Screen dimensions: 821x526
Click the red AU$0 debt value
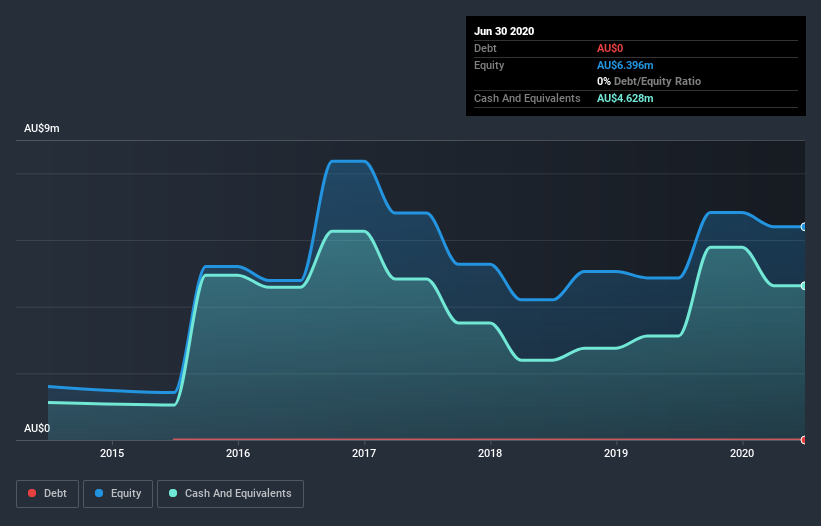coord(610,49)
